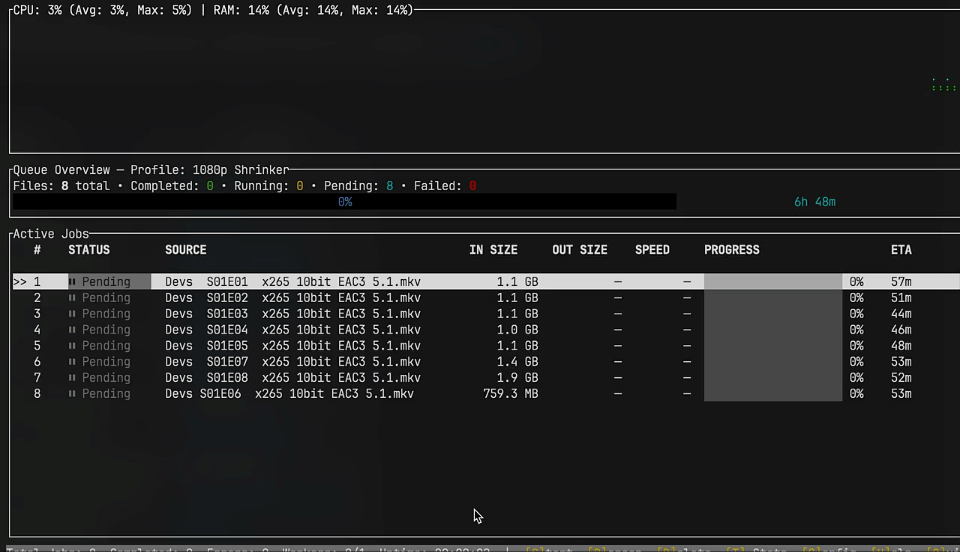Viewport: 960px width, 552px height.
Task: Click the 759.3 MB input size
Action: tap(511, 393)
